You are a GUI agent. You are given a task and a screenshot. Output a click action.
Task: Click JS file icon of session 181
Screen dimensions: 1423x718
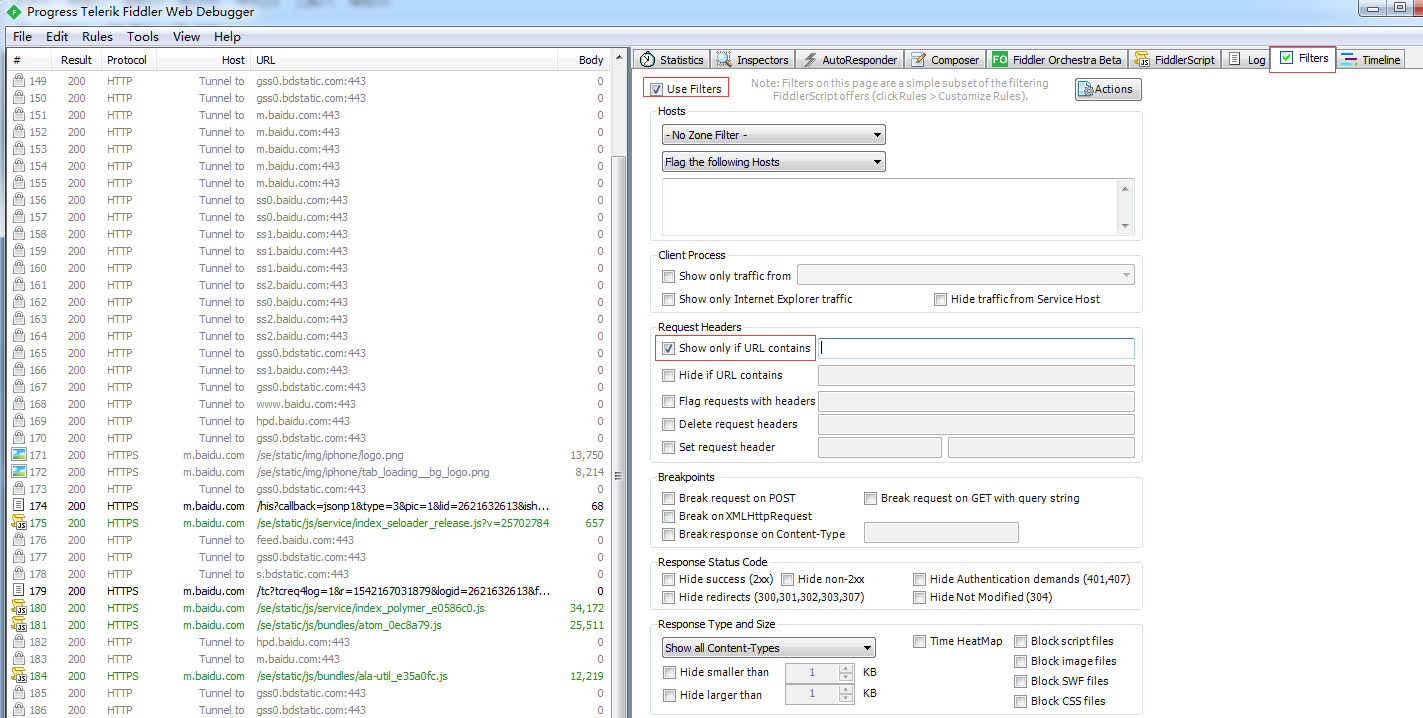(19, 625)
